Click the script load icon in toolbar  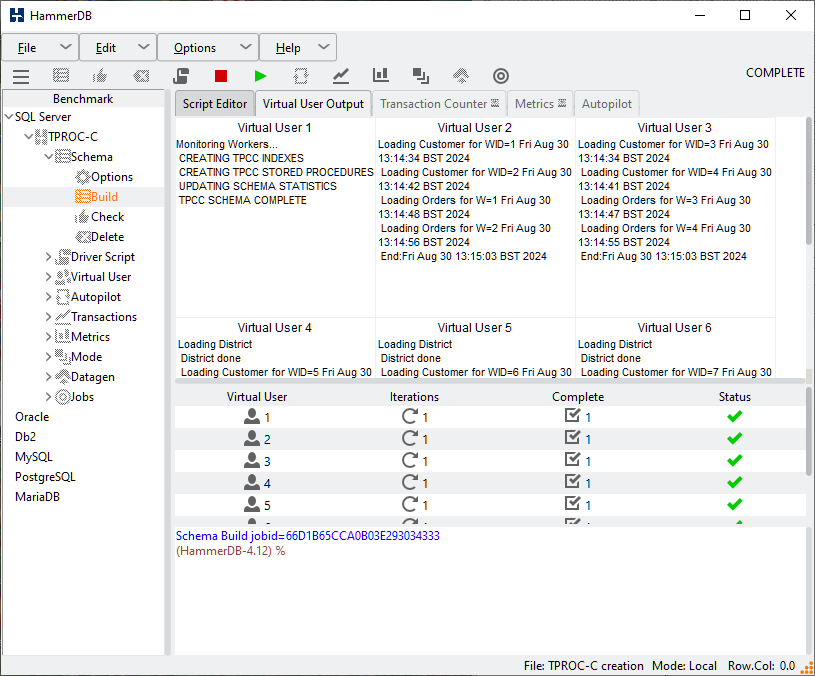tap(181, 76)
